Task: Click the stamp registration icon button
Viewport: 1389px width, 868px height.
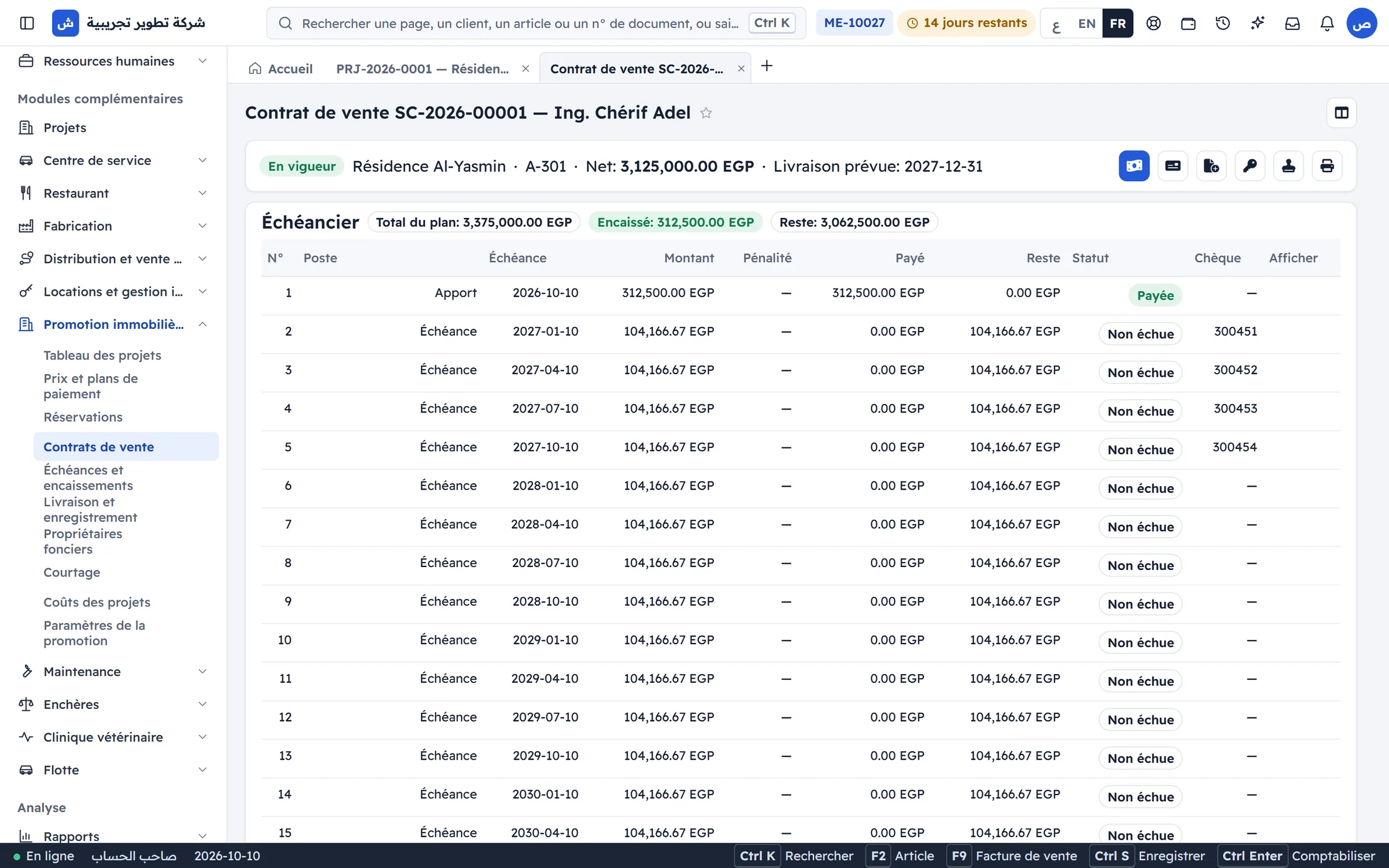Action: pyautogui.click(x=1288, y=166)
